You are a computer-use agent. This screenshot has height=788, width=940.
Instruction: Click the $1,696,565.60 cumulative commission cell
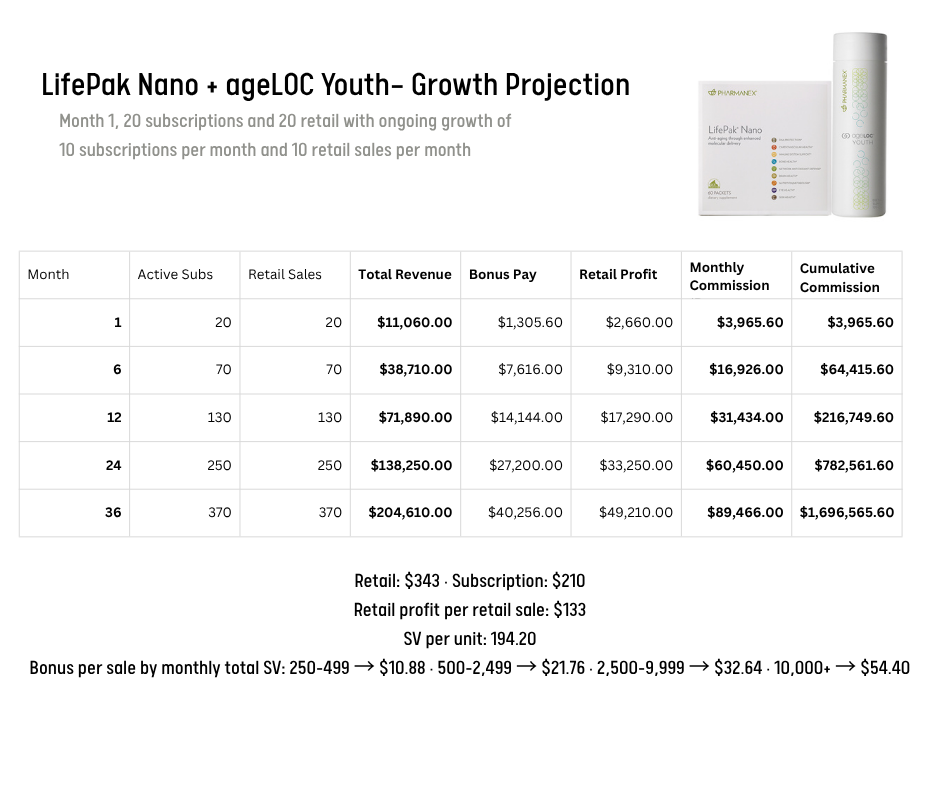tap(846, 512)
